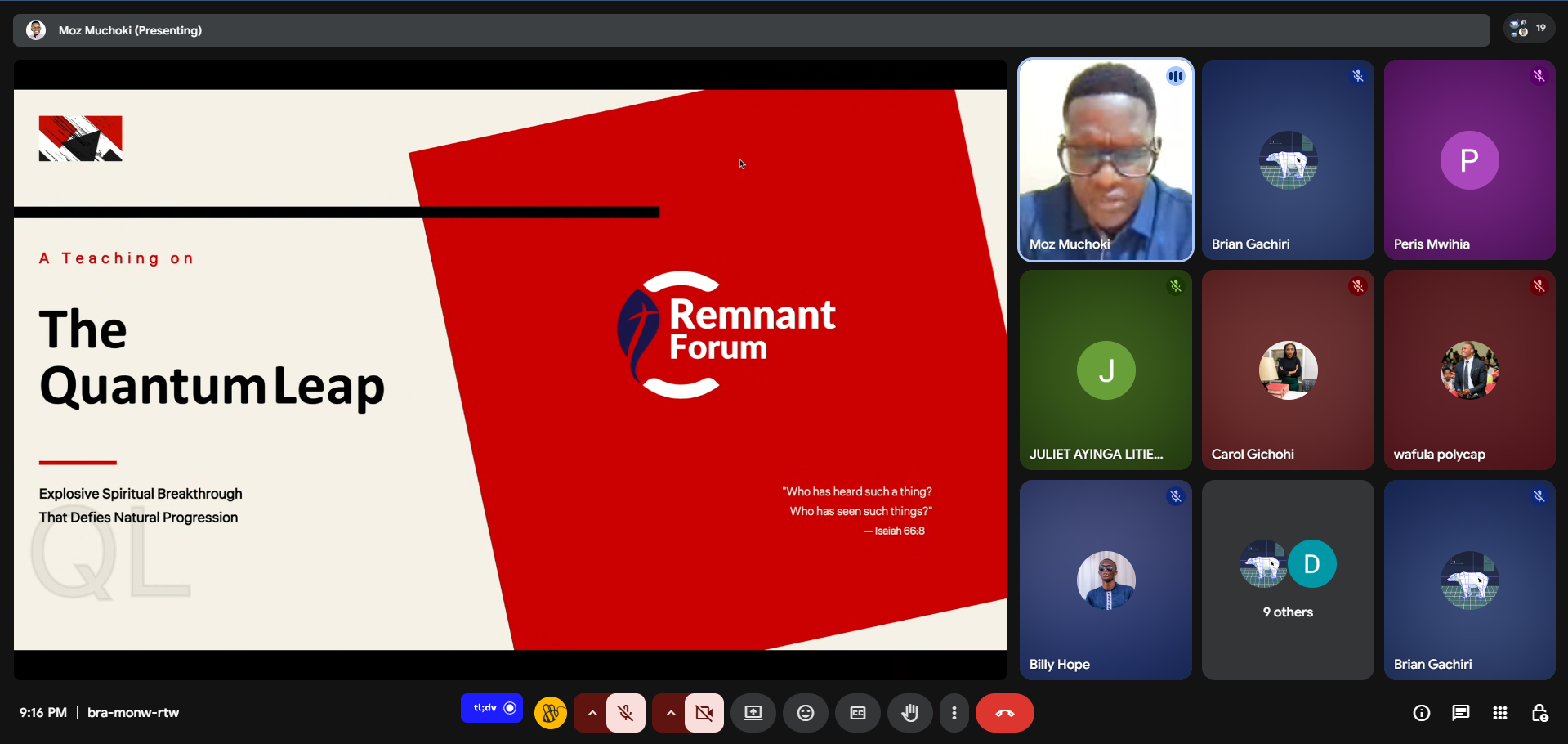Open the emoji reactions icon
This screenshot has height=744, width=1568.
click(806, 713)
